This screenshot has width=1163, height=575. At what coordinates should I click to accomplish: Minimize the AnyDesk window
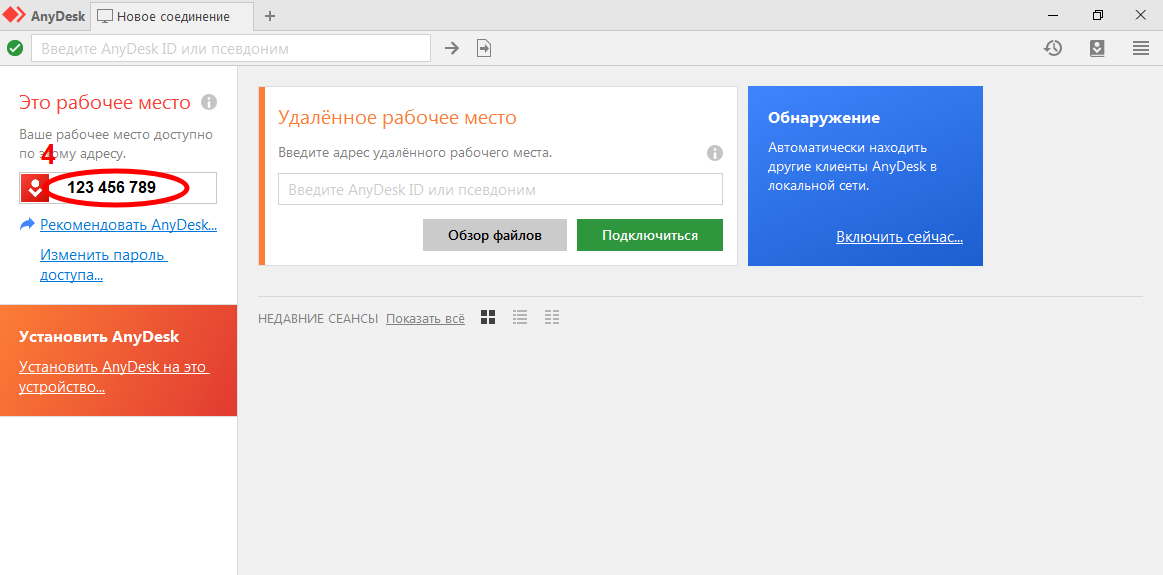1054,15
